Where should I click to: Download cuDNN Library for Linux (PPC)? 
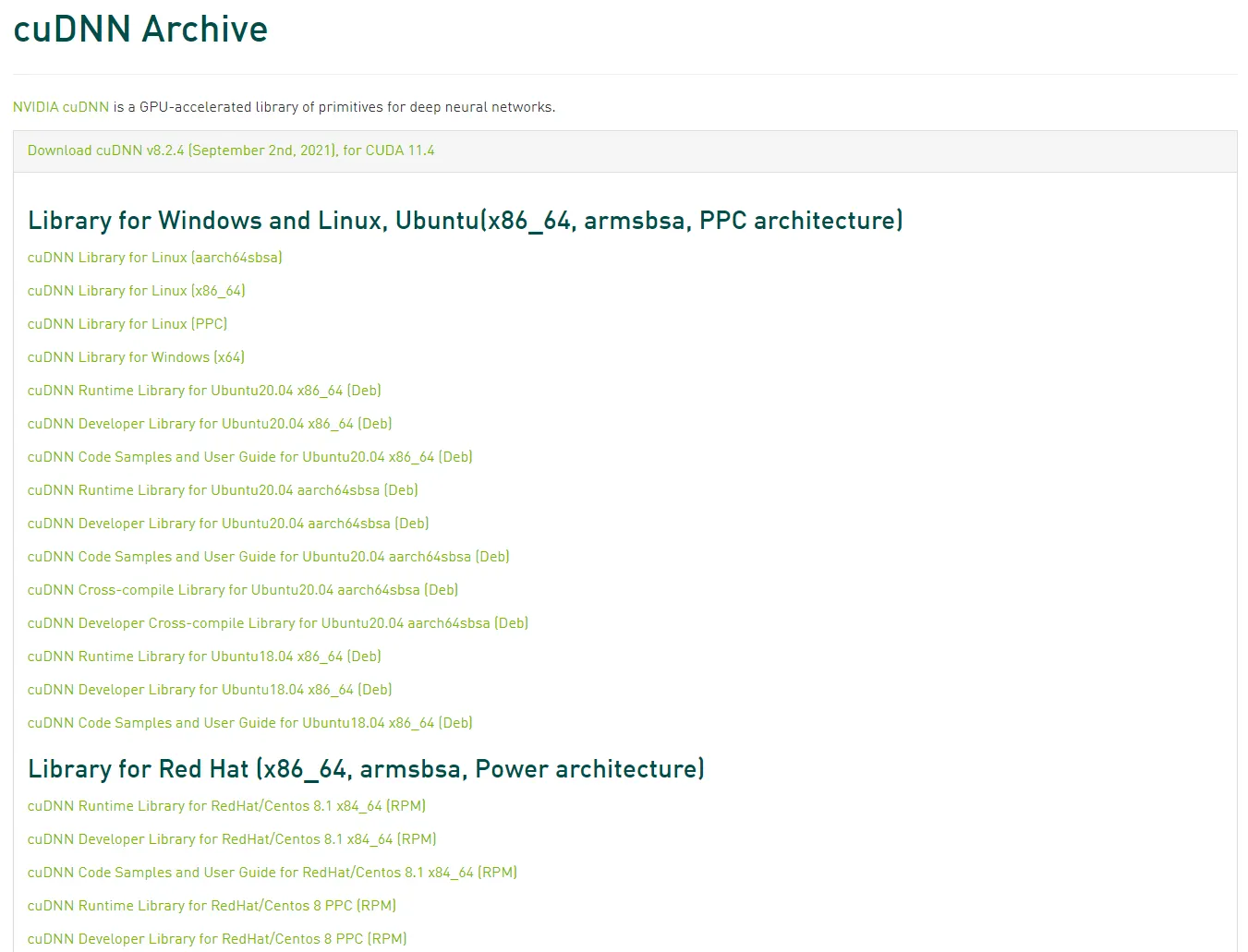coord(127,324)
